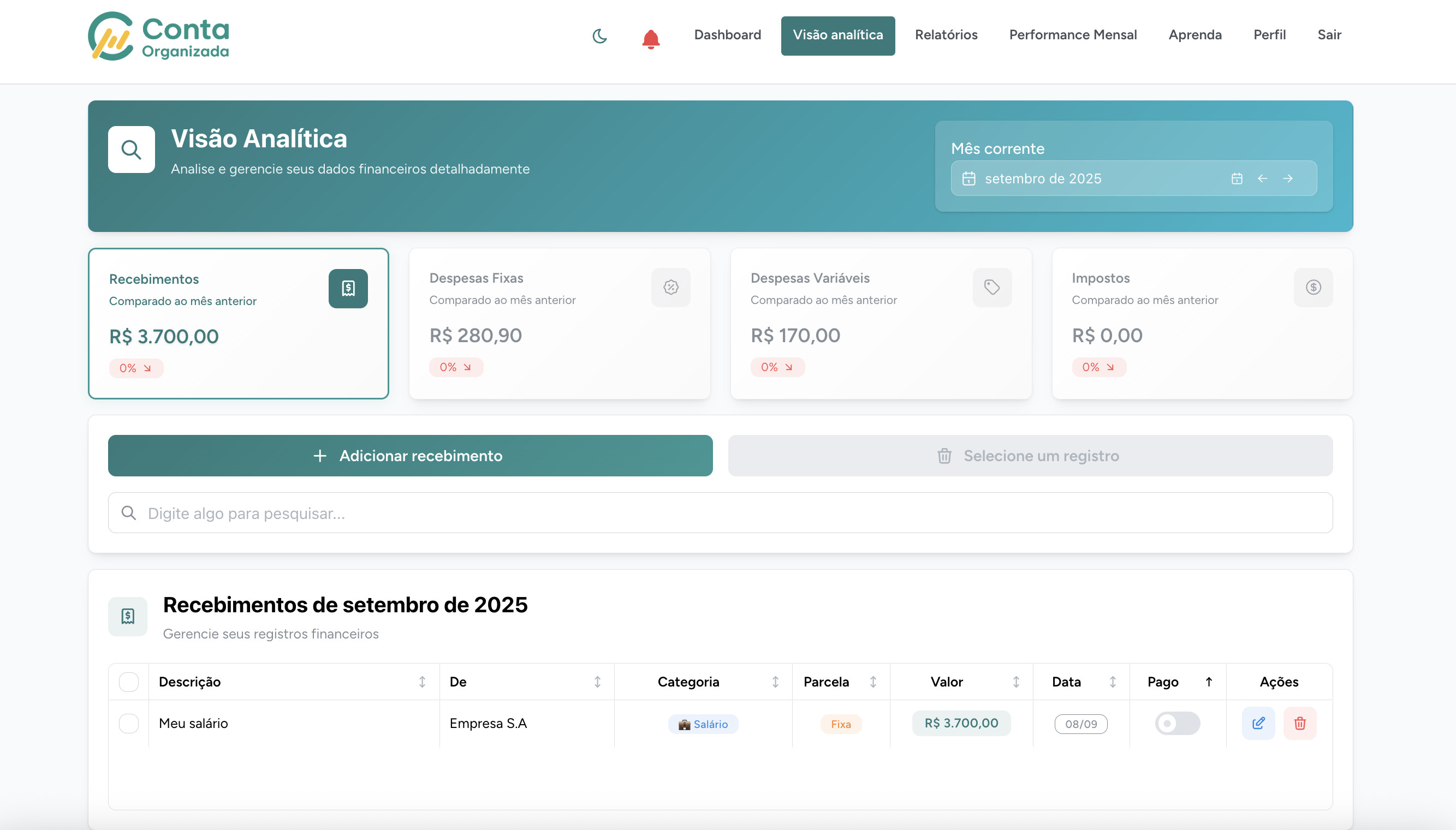Edit the 'Meu salário' record with the pencil icon
This screenshot has height=830, width=1456.
click(1258, 723)
